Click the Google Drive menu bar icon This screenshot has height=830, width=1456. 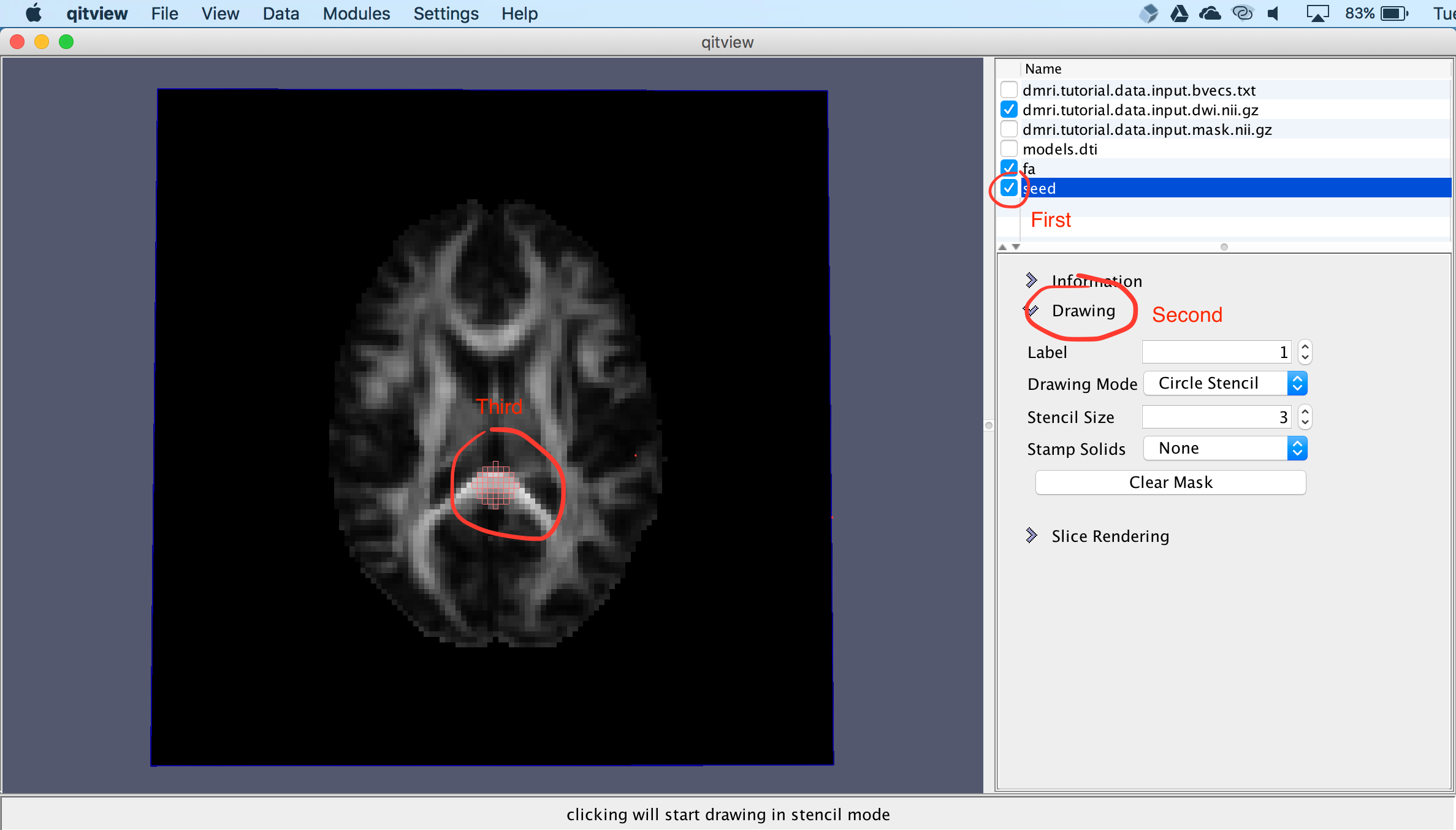coord(1179,13)
